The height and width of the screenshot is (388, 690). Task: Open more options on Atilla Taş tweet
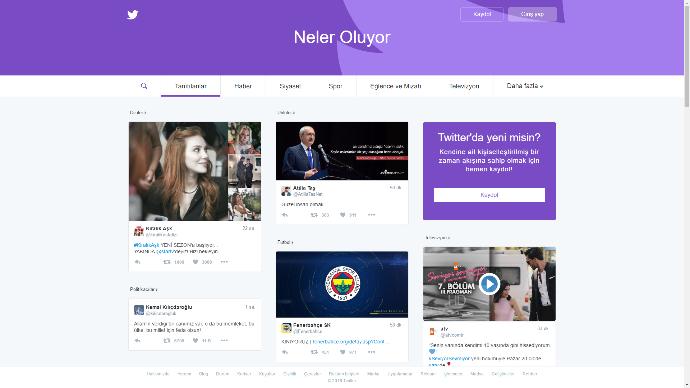(x=372, y=215)
